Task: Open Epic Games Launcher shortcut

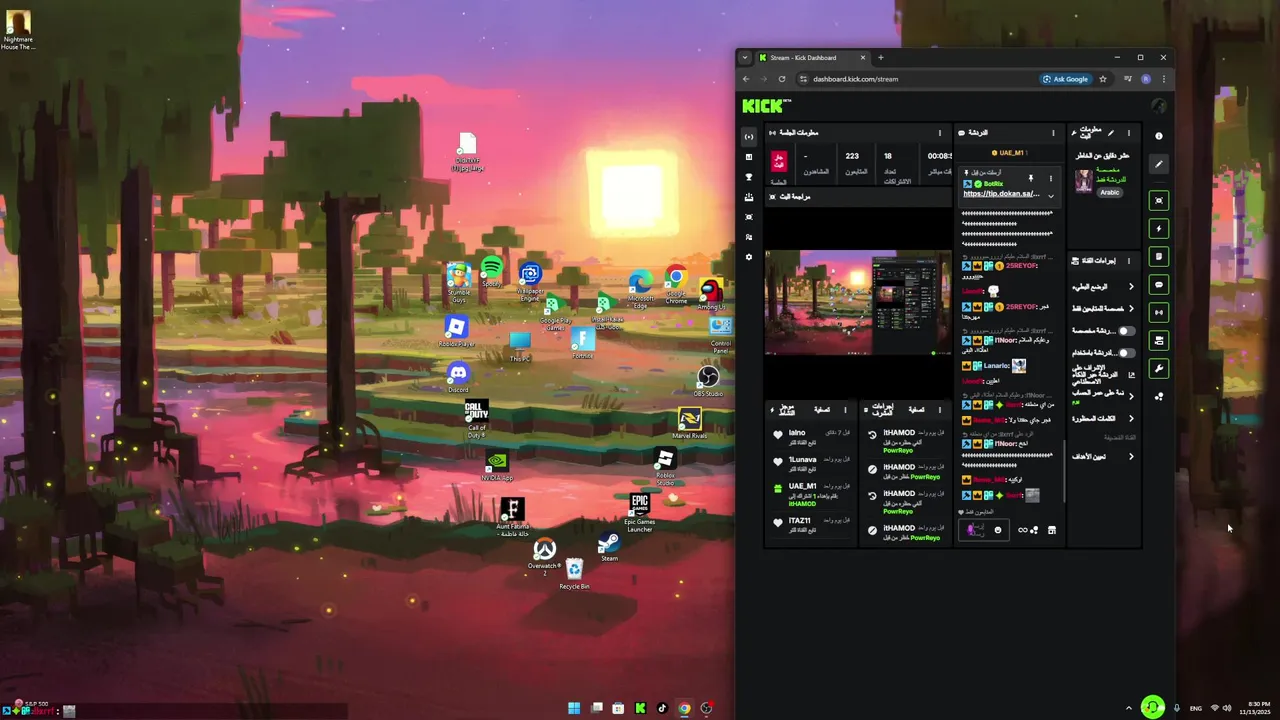Action: (x=640, y=512)
